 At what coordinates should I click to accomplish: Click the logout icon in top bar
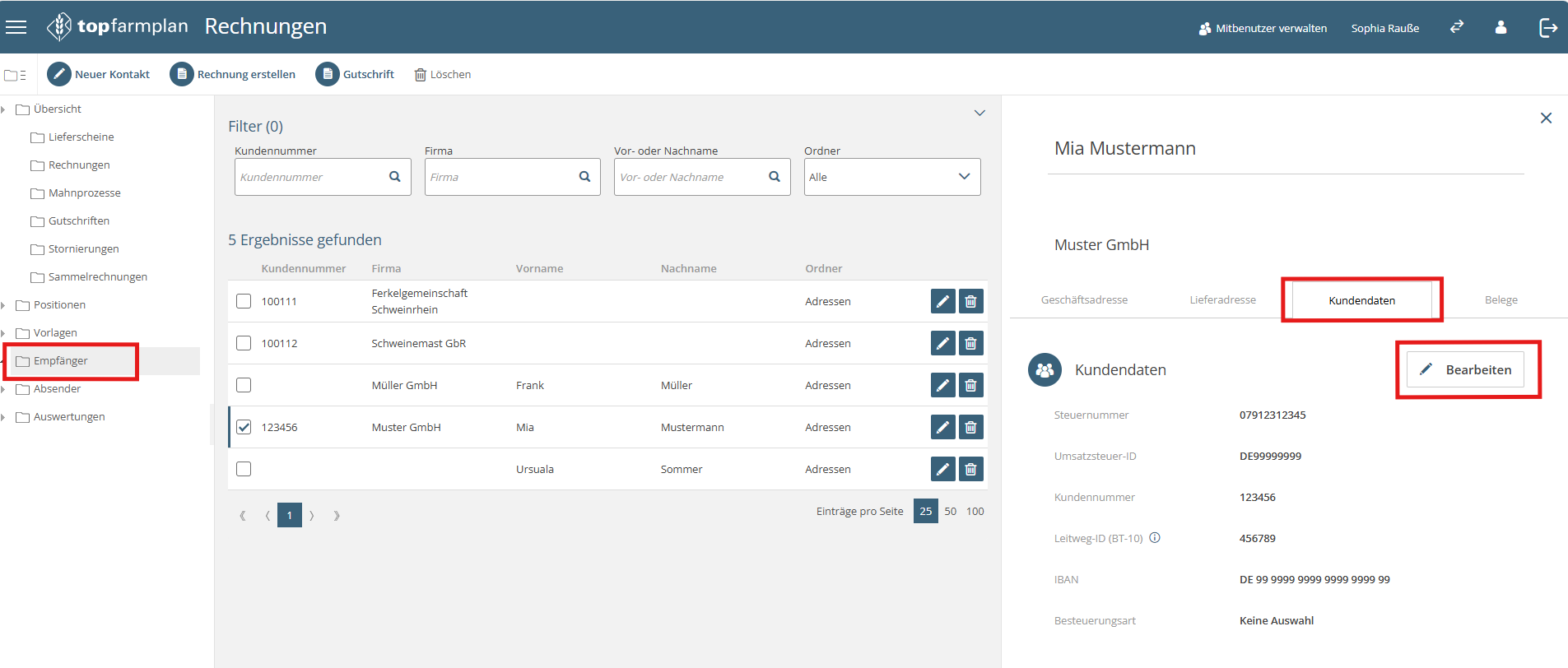point(1547,27)
